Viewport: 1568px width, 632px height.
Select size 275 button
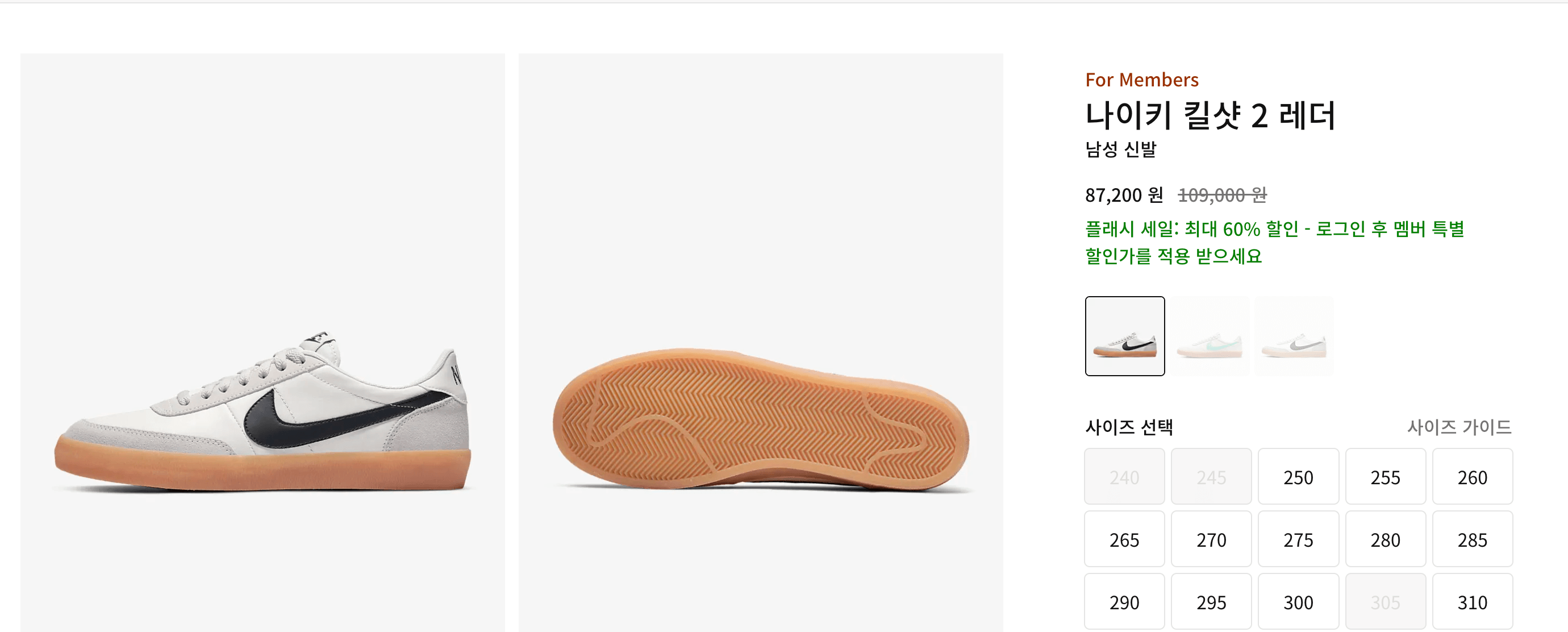click(1298, 539)
